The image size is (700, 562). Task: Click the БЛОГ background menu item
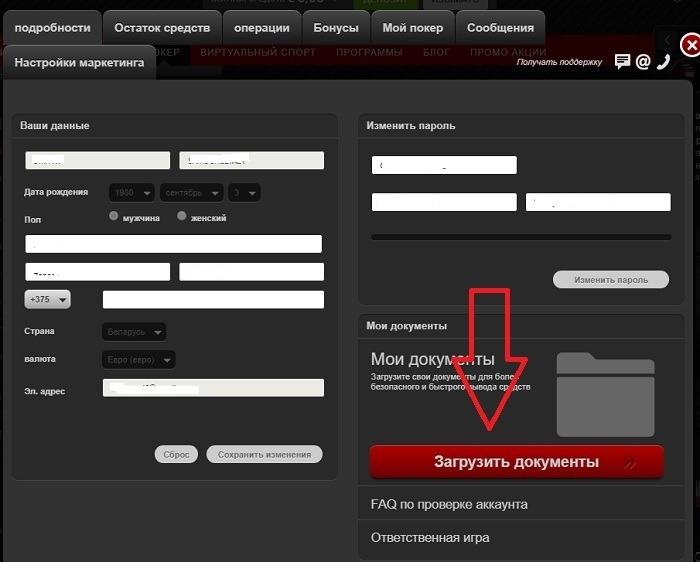click(436, 52)
